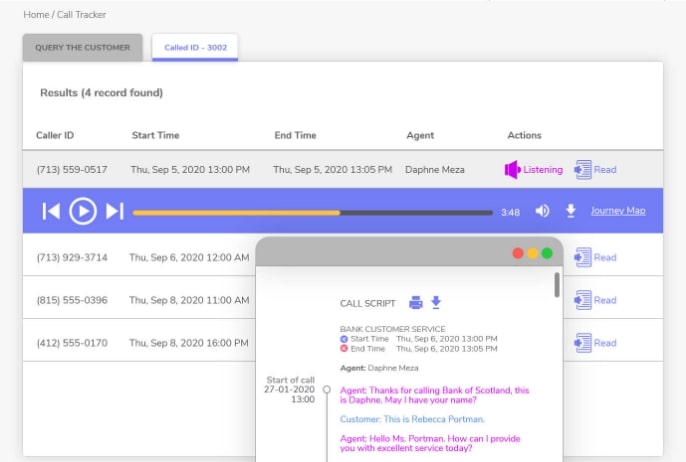The height and width of the screenshot is (462, 686).
Task: Click customer line 'This is Rebecca Portman'
Action: point(412,419)
